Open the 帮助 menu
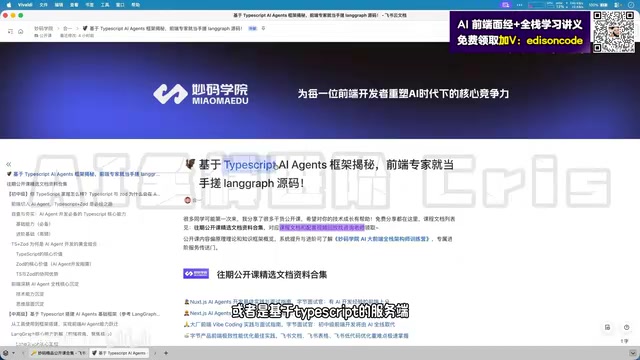 tap(136, 5)
